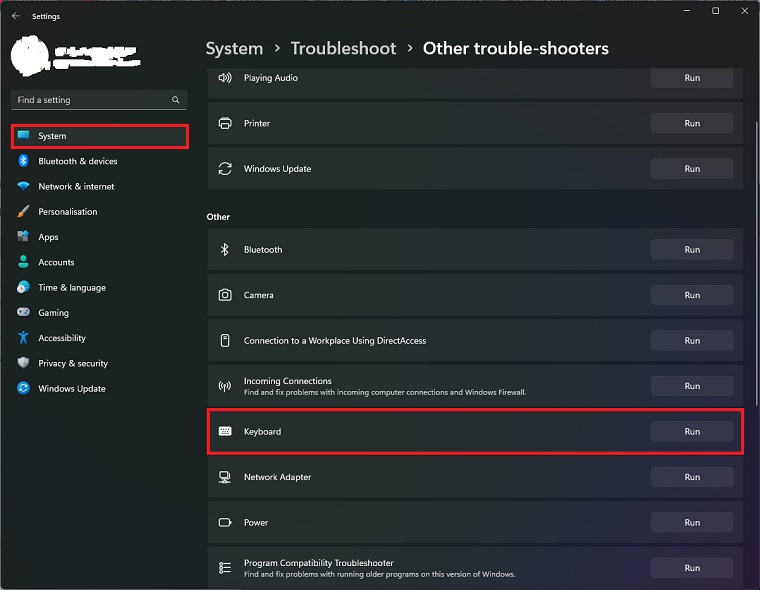Screen dimensions: 760x590
Task: Open the Accounts settings category
Action: [x=56, y=262]
